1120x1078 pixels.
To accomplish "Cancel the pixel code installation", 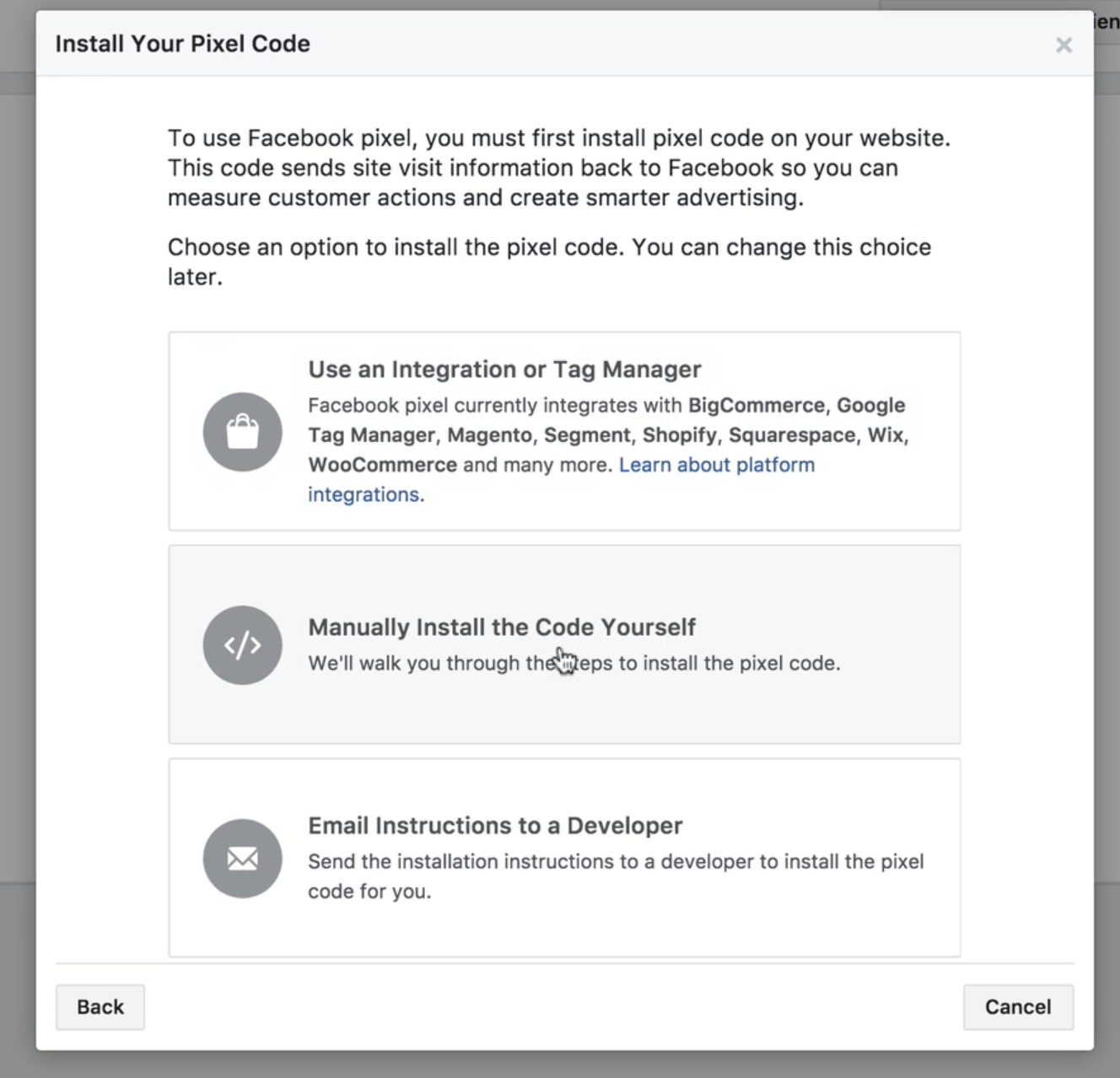I will tap(1018, 1006).
